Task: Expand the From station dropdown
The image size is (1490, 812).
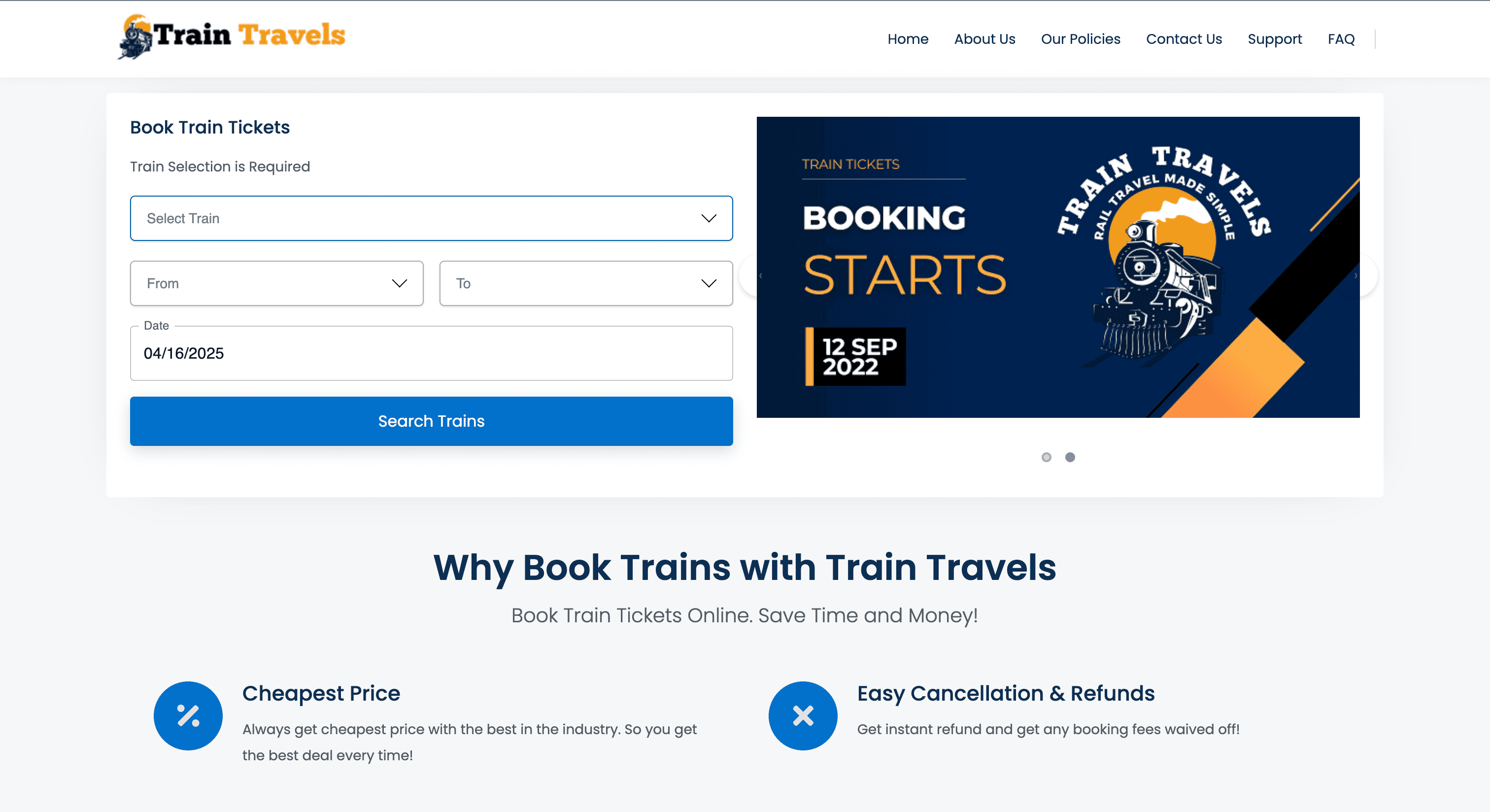Action: tap(276, 283)
